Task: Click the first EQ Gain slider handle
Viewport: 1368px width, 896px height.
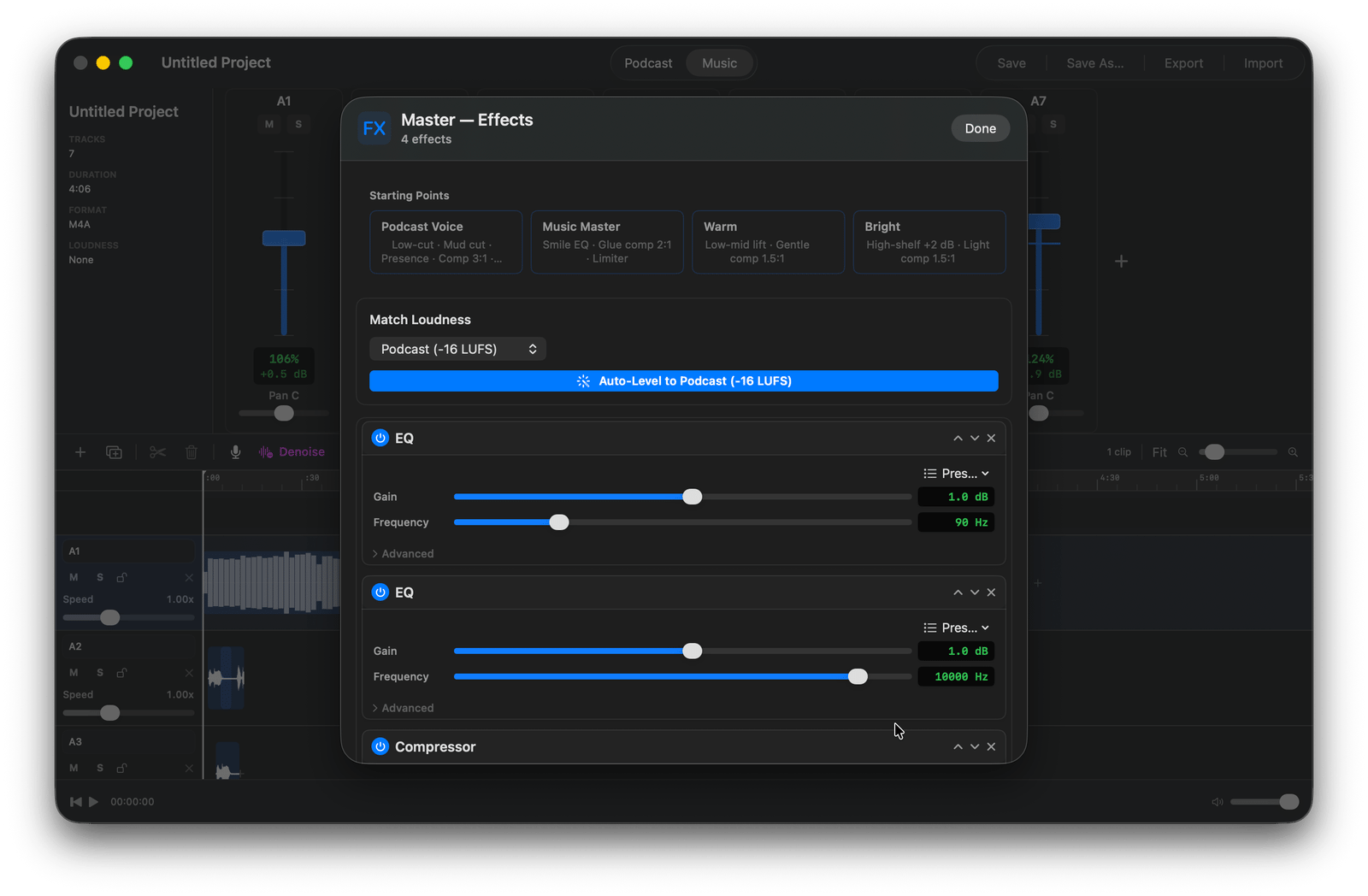Action: 693,497
